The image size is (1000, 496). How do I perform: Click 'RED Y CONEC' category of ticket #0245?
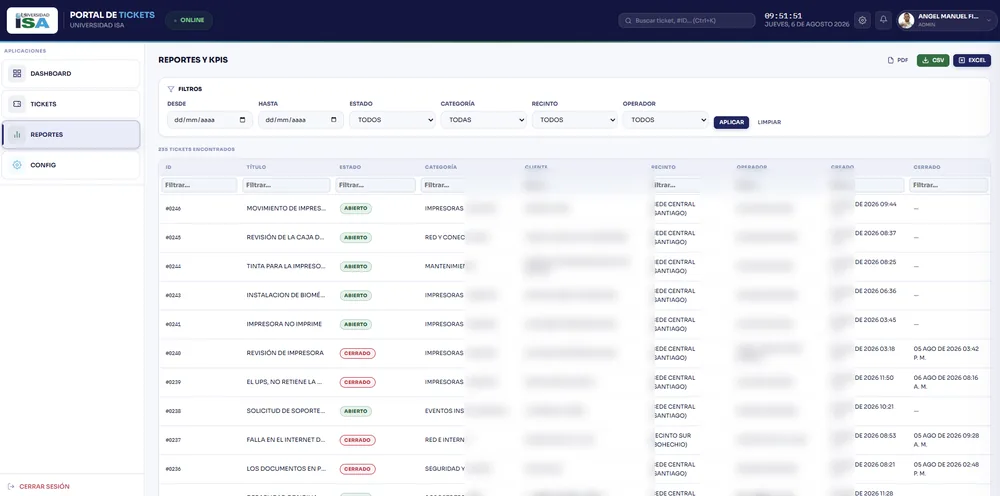click(445, 237)
